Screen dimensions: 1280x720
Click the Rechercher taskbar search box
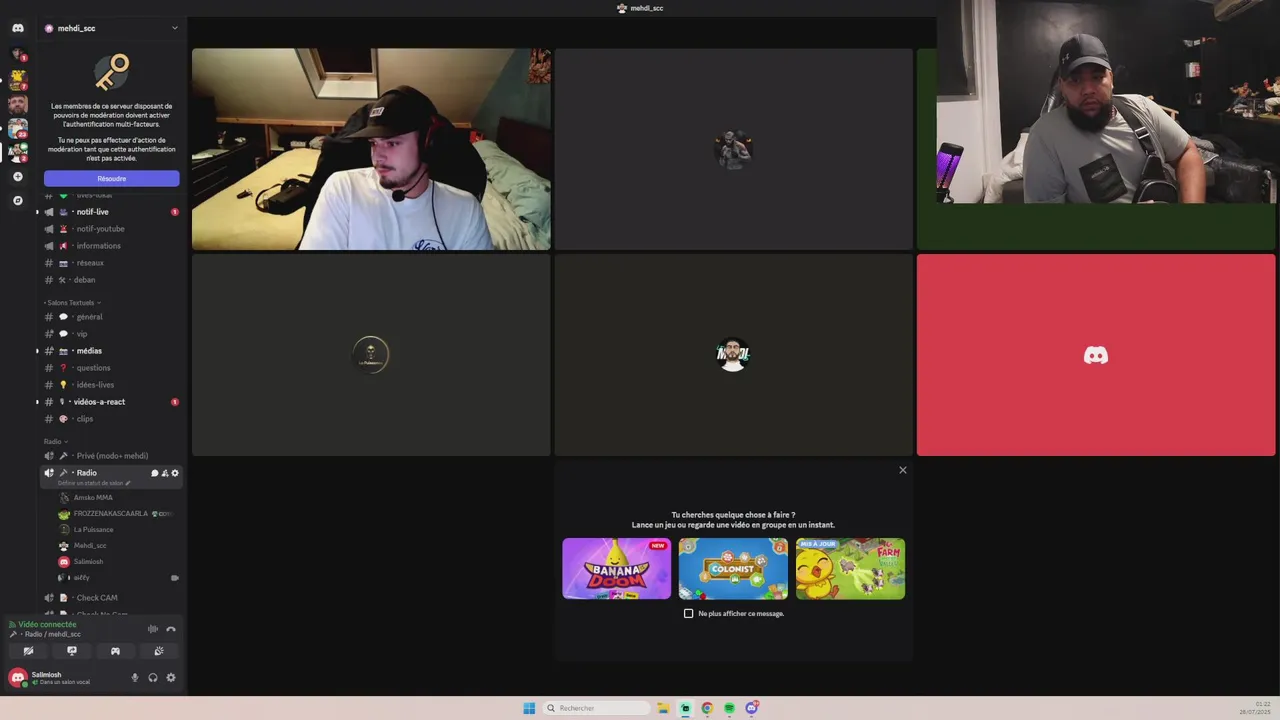(596, 708)
